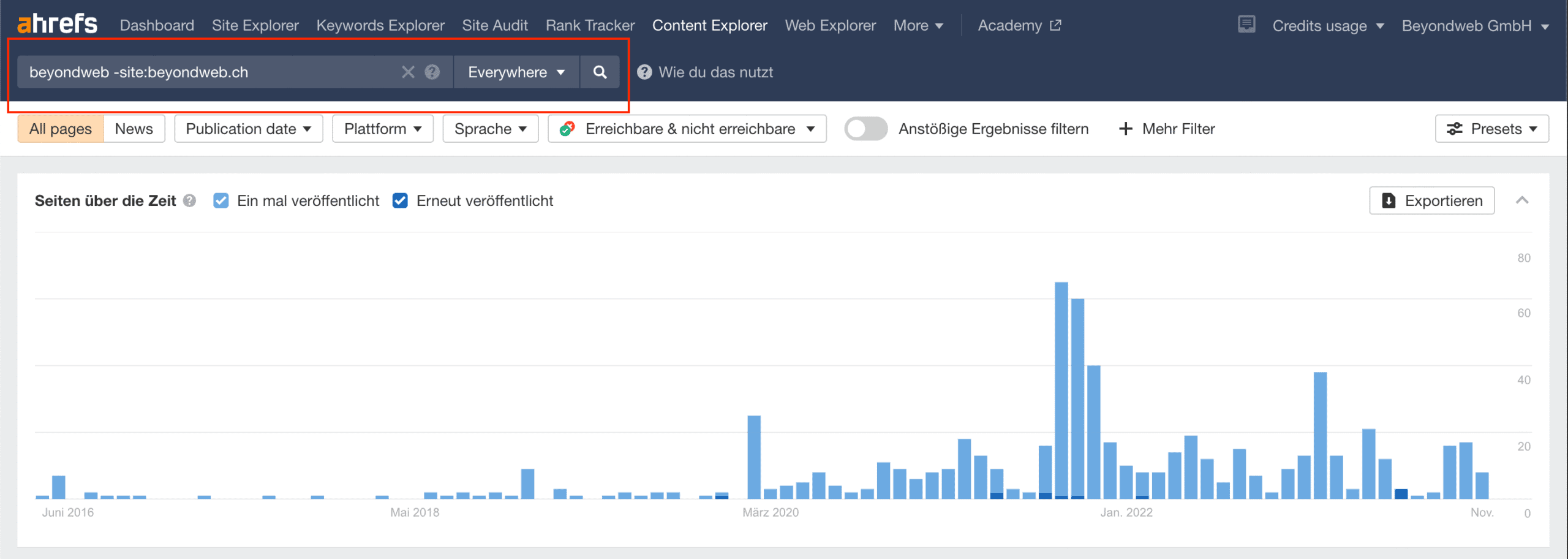The width and height of the screenshot is (1568, 559).
Task: Open the Everywhere search scope dropdown
Action: (516, 72)
